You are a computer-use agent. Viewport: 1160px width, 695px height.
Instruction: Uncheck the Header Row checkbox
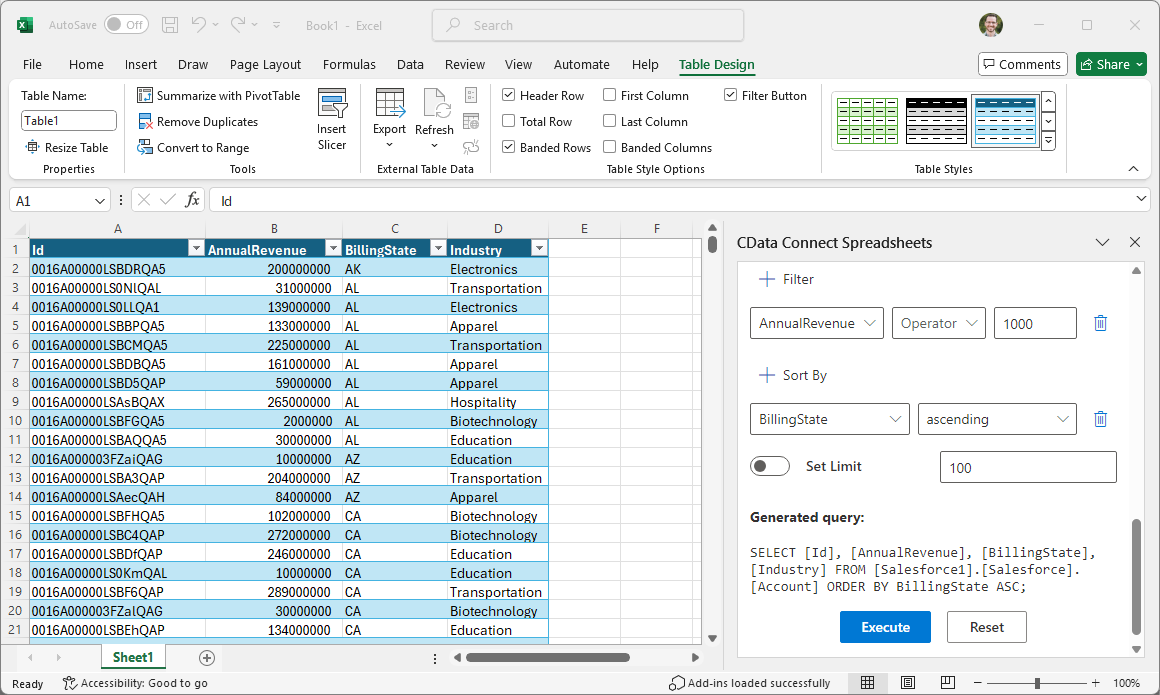point(509,95)
